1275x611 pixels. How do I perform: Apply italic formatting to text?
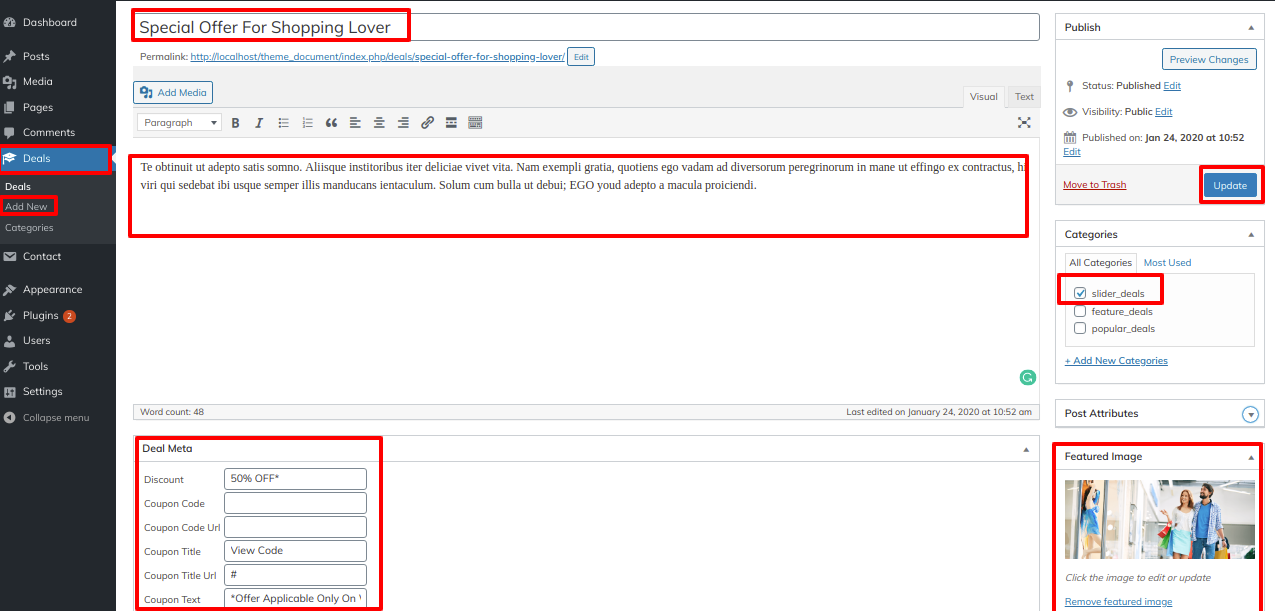click(x=259, y=123)
